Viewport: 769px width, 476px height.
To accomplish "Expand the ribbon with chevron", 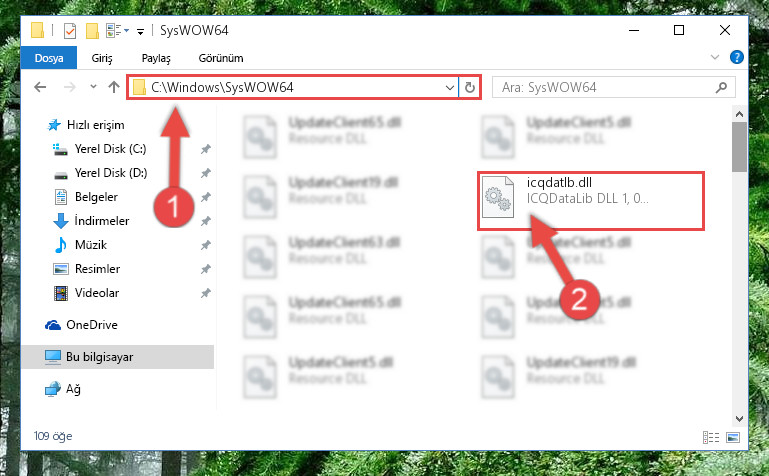I will click(x=715, y=57).
